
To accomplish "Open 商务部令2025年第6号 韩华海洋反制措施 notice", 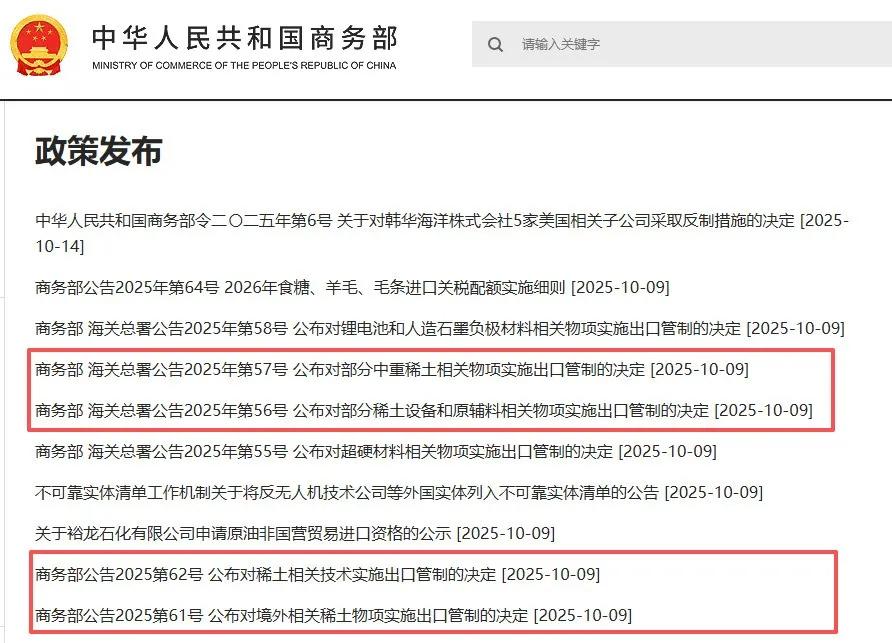I will pos(441,233).
